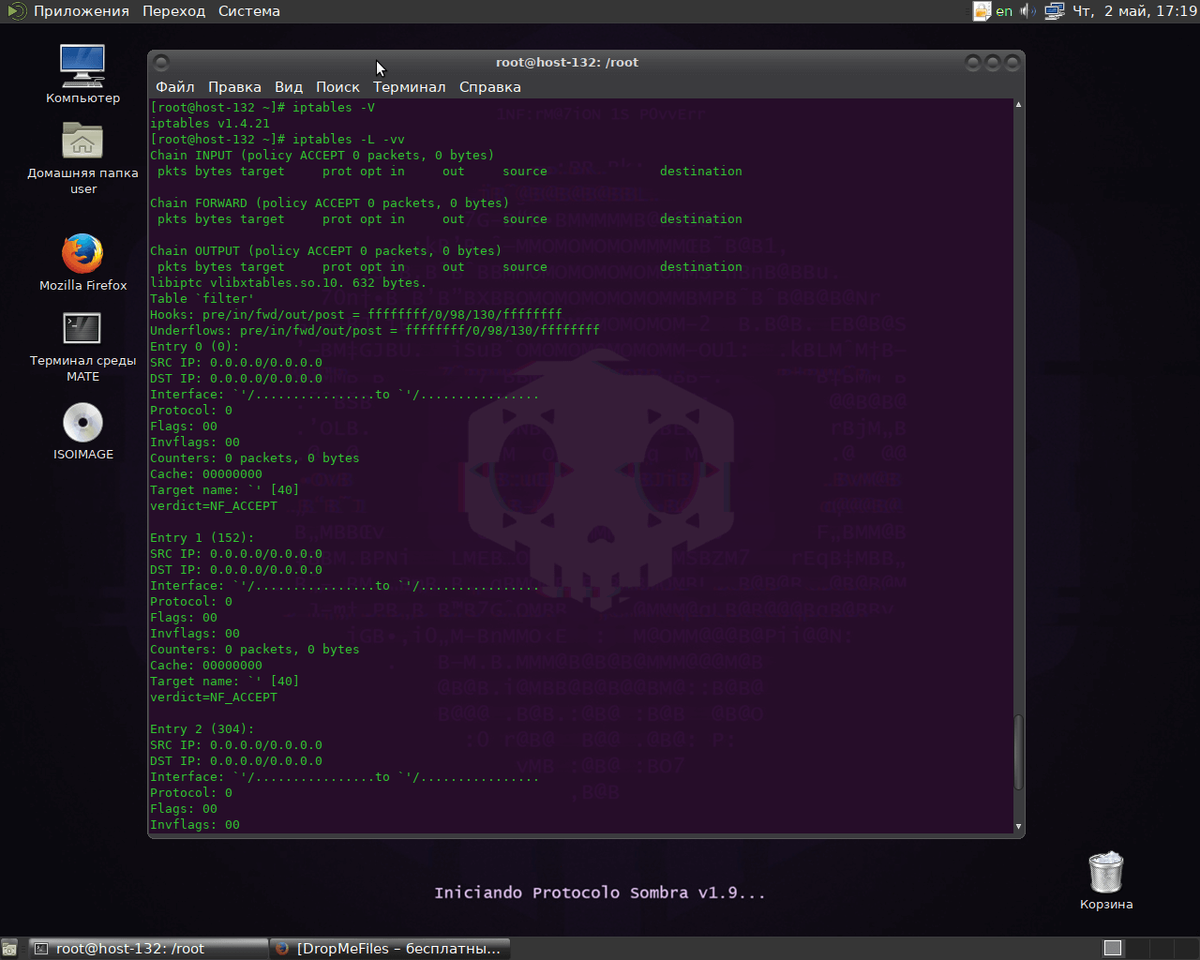Viewport: 1200px width, 960px height.
Task: Open the network connections tray icon
Action: pos(1054,11)
